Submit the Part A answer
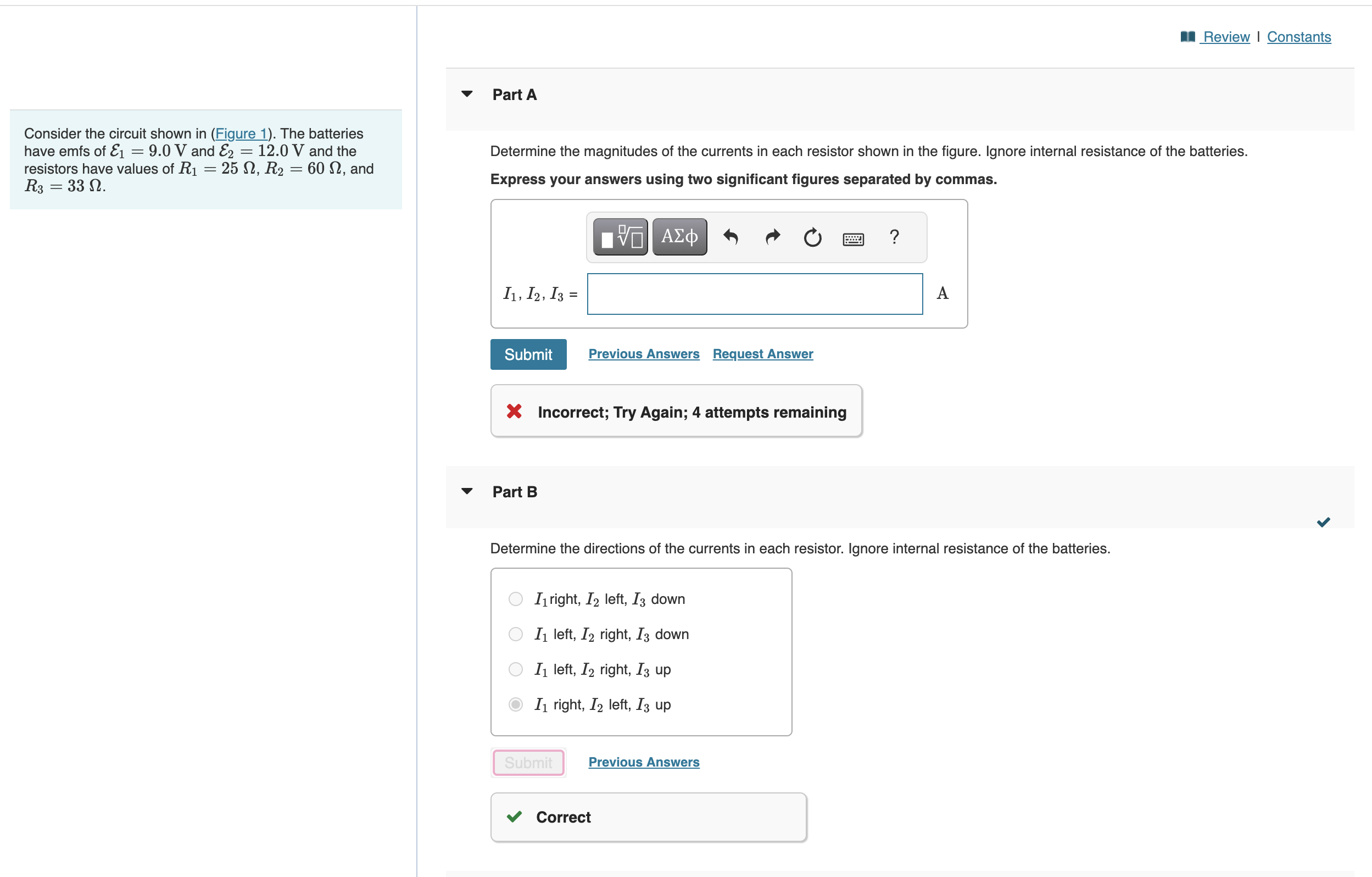Image resolution: width=1372 pixels, height=877 pixels. (x=528, y=354)
